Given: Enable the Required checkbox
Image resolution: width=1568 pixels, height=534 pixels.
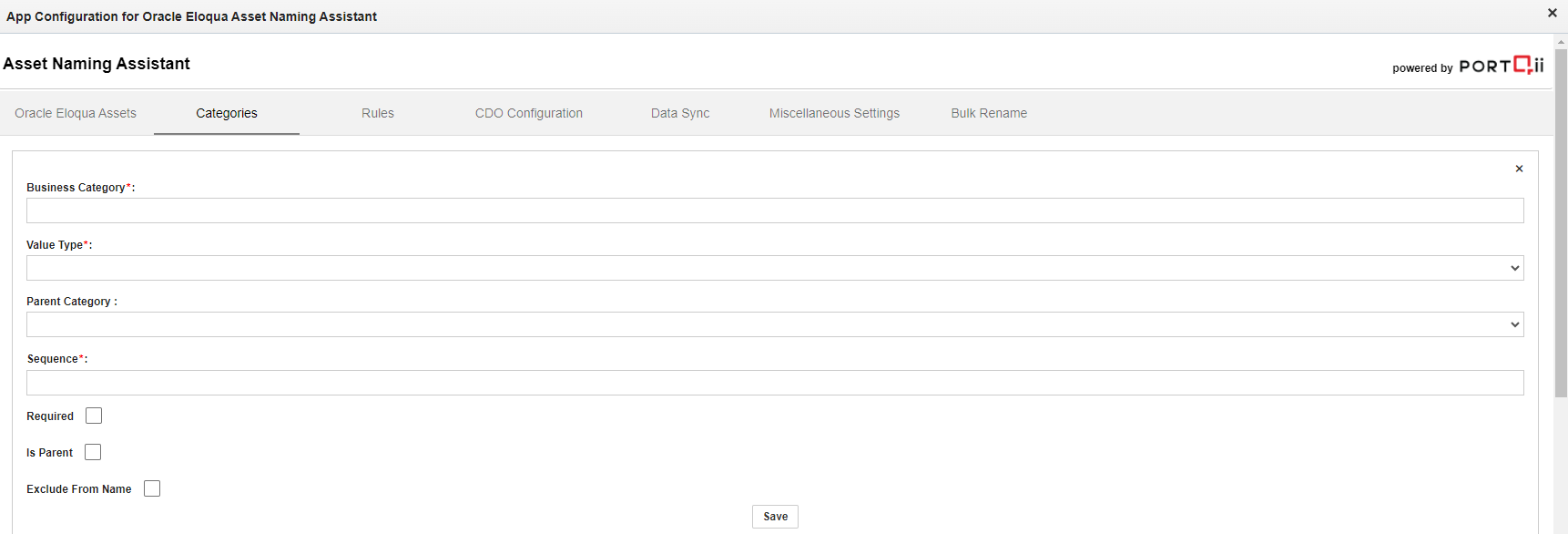Looking at the screenshot, I should click(x=94, y=416).
